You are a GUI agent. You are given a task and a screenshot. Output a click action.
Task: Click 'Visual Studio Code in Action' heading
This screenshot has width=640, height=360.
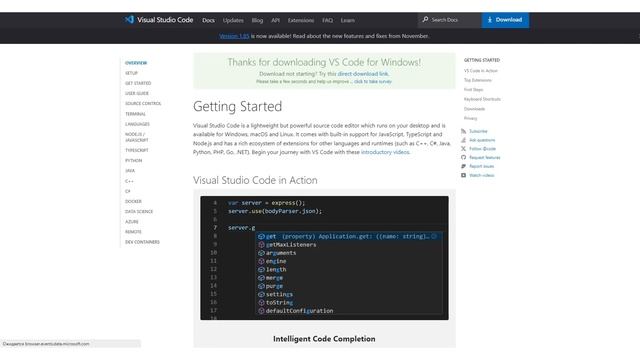255,180
